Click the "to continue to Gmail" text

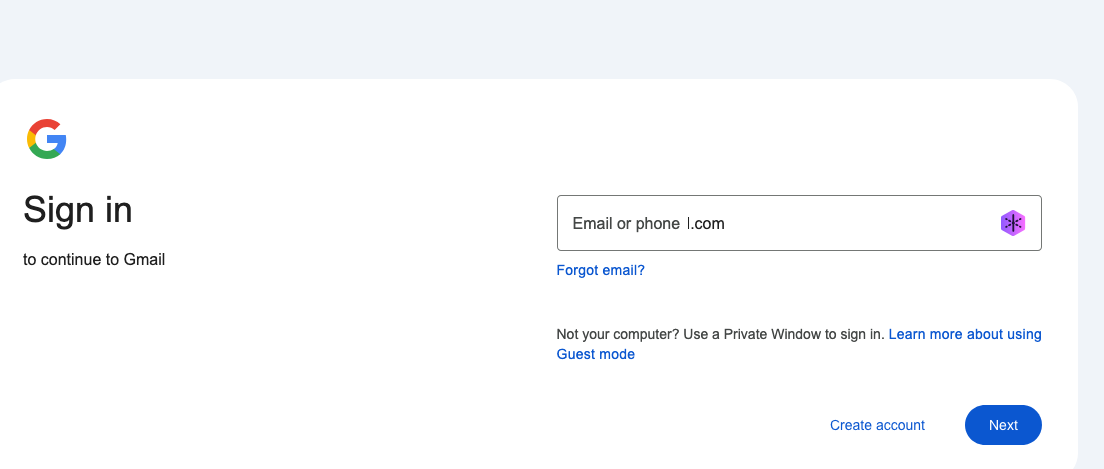pos(94,260)
